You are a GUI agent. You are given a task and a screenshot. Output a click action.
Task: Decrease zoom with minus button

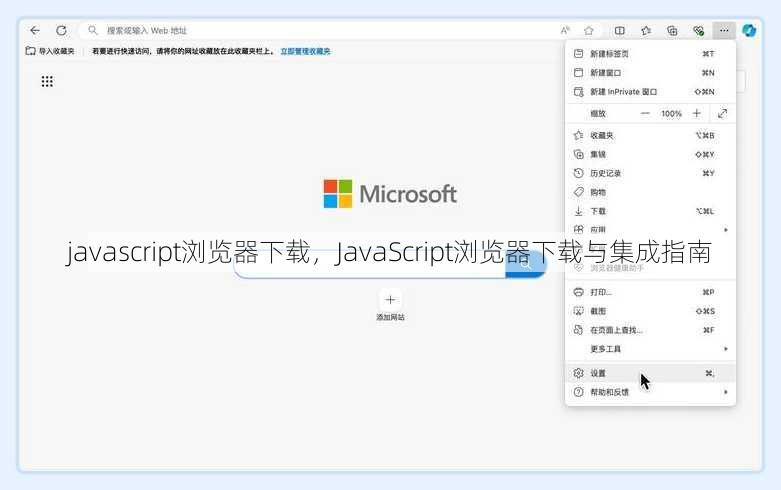point(645,114)
